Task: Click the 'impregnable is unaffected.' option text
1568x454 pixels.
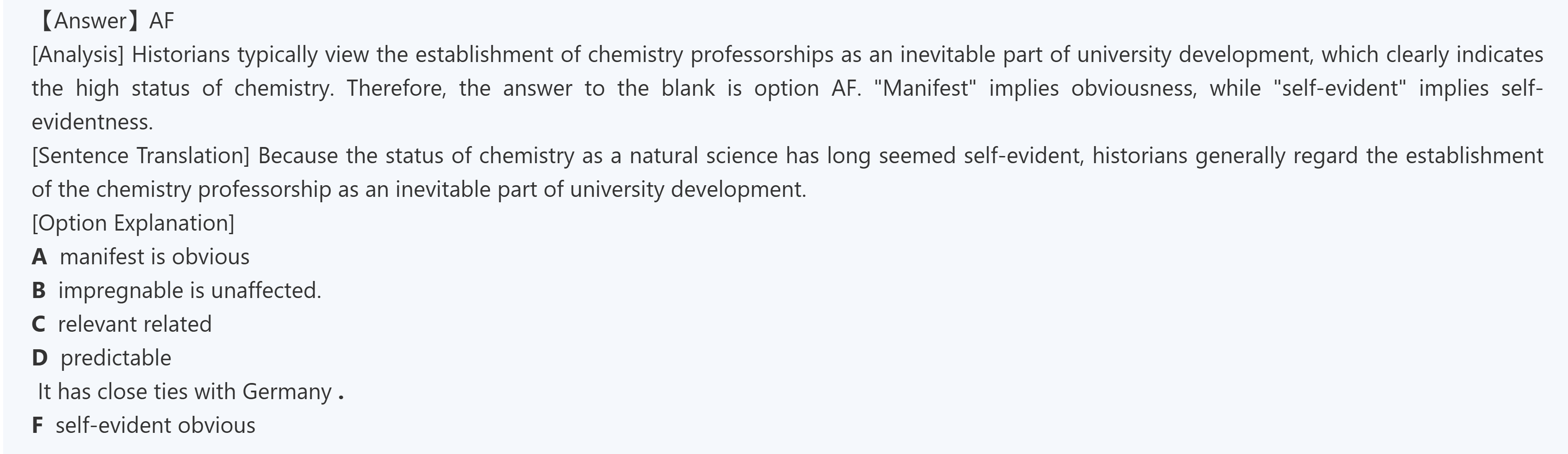Action: pyautogui.click(x=189, y=291)
